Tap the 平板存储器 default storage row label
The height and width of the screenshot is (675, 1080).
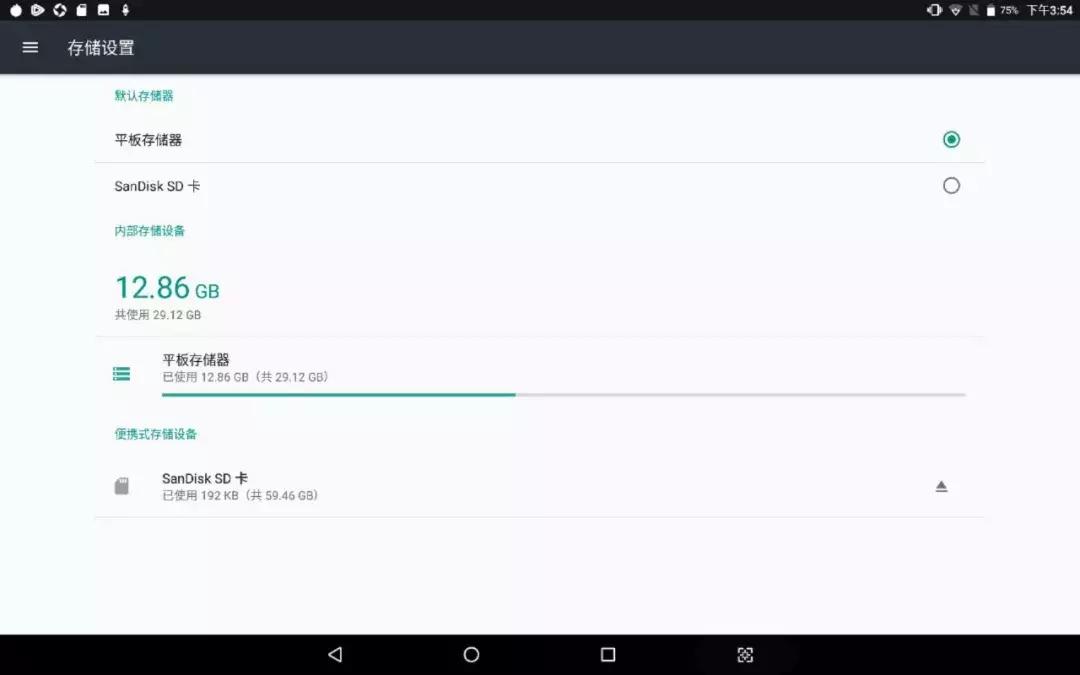click(148, 140)
